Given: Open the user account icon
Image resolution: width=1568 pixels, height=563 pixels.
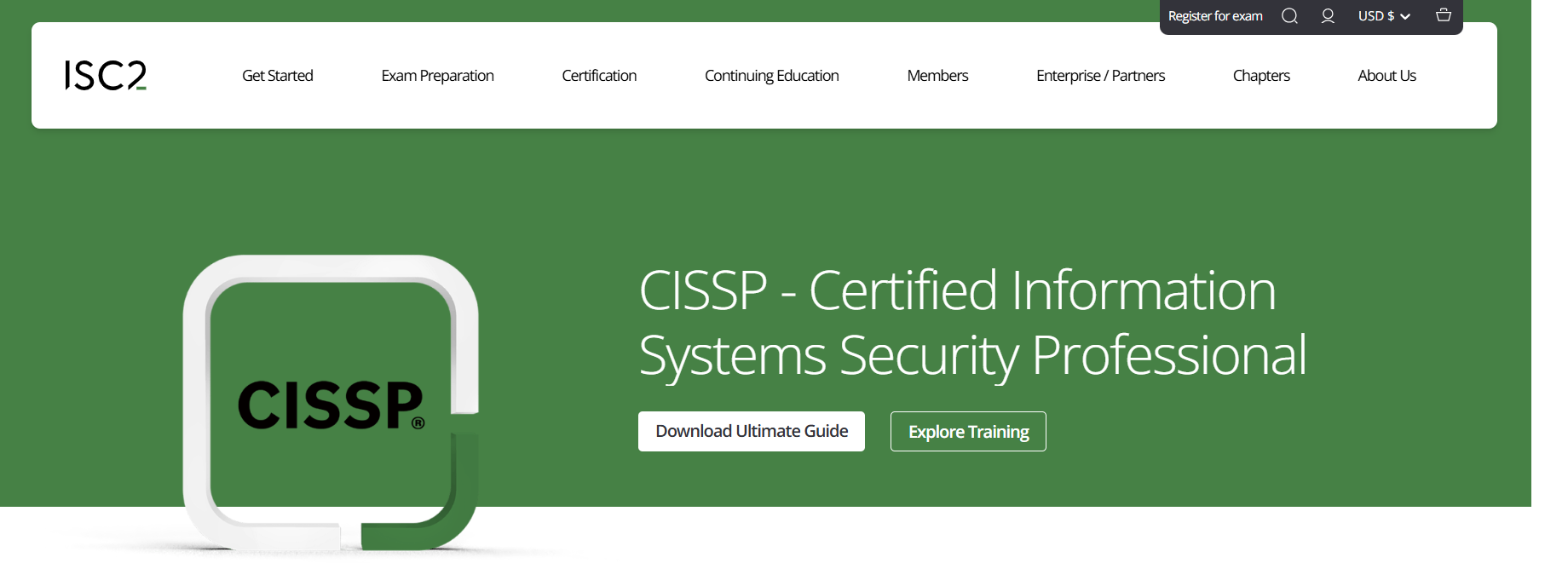Looking at the screenshot, I should pos(1328,16).
